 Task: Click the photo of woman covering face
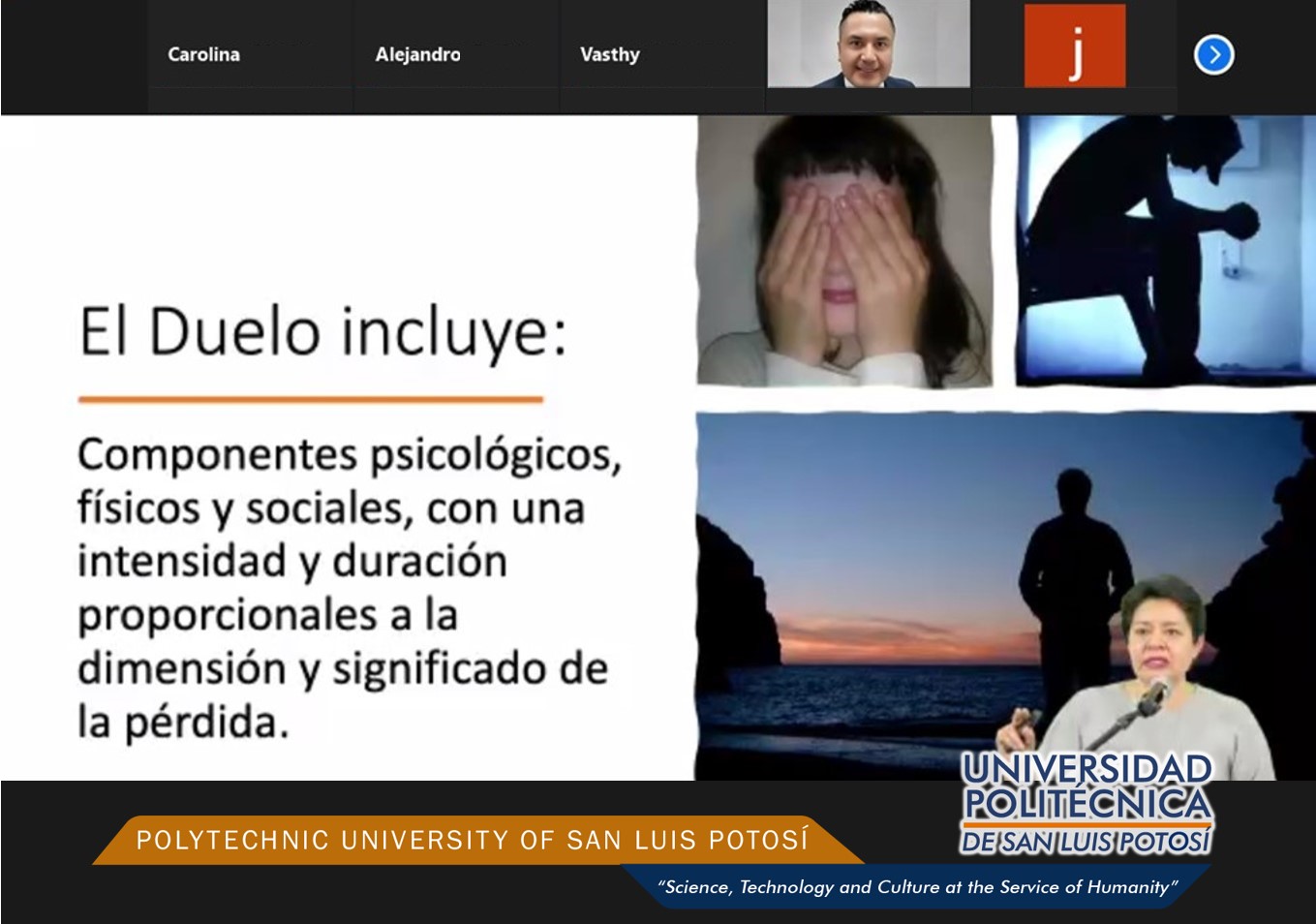click(x=844, y=252)
